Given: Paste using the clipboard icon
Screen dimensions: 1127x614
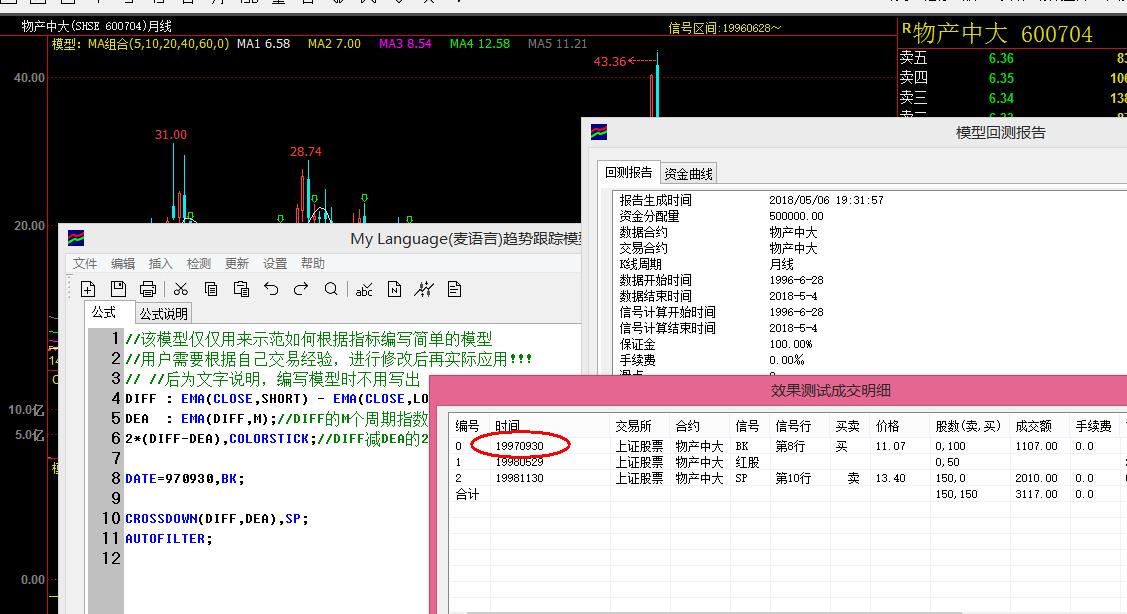Looking at the screenshot, I should pos(241,289).
